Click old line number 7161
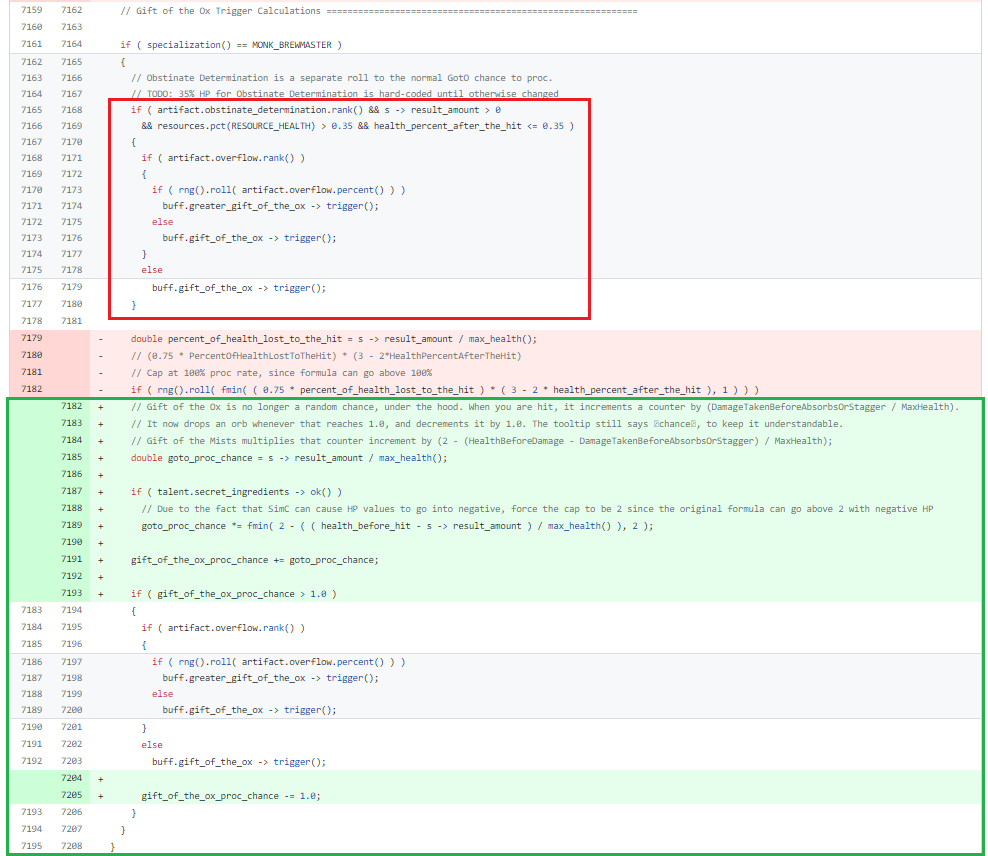 pos(31,45)
